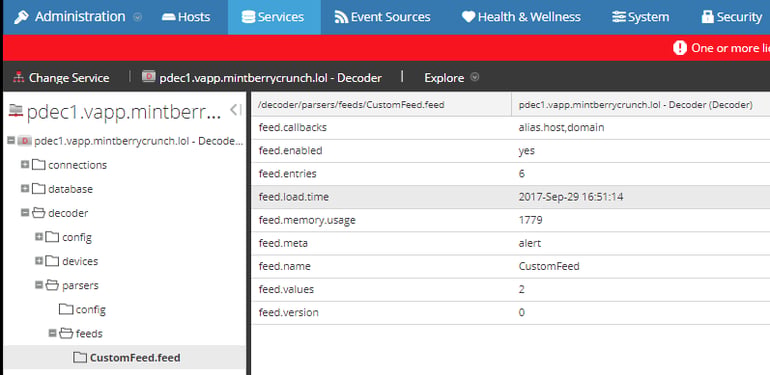
Task: Switch to the Services tab
Action: click(274, 17)
